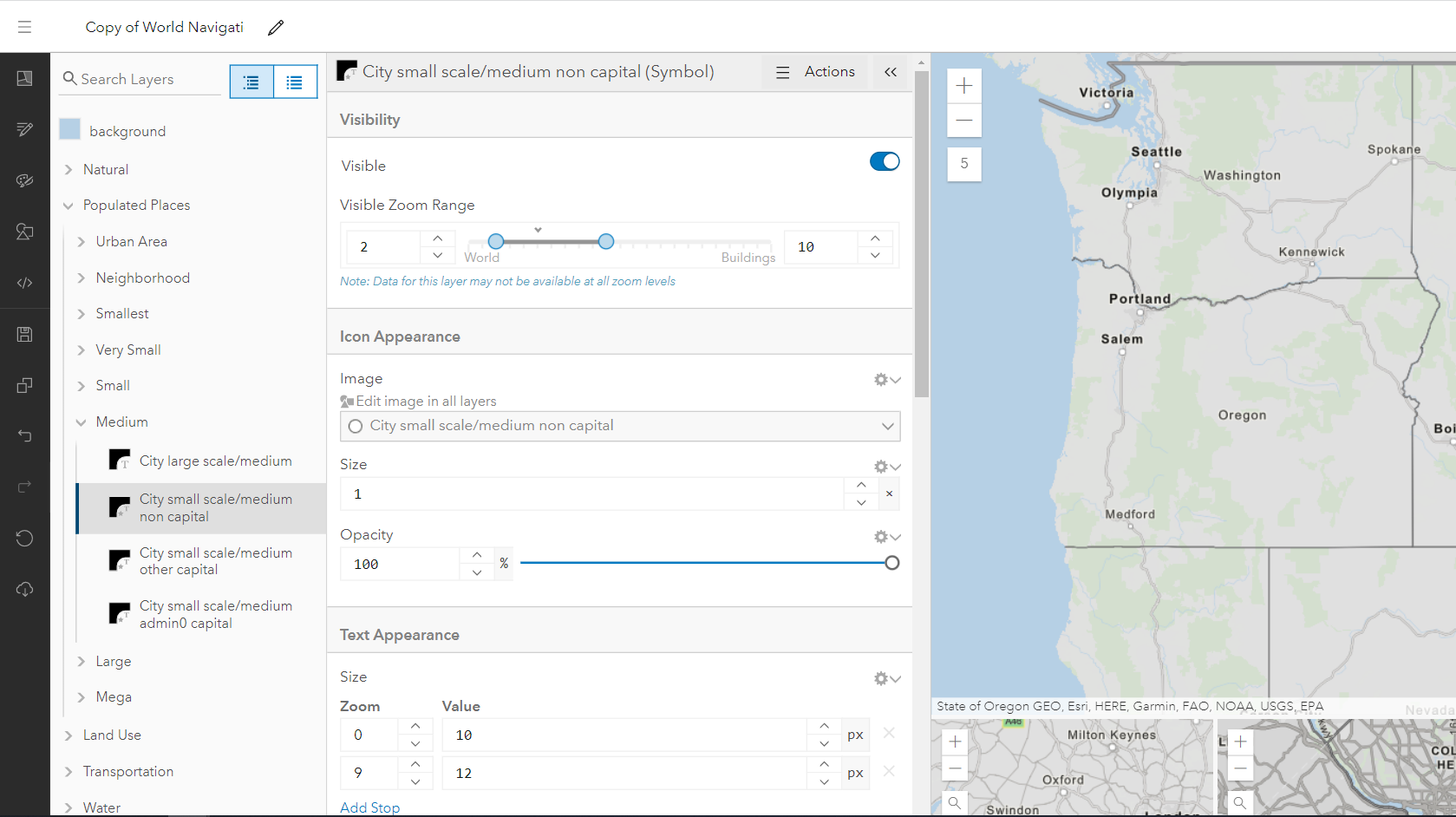This screenshot has height=817, width=1456.
Task: Open the code JSON editor from the sidebar
Action: coord(24,283)
